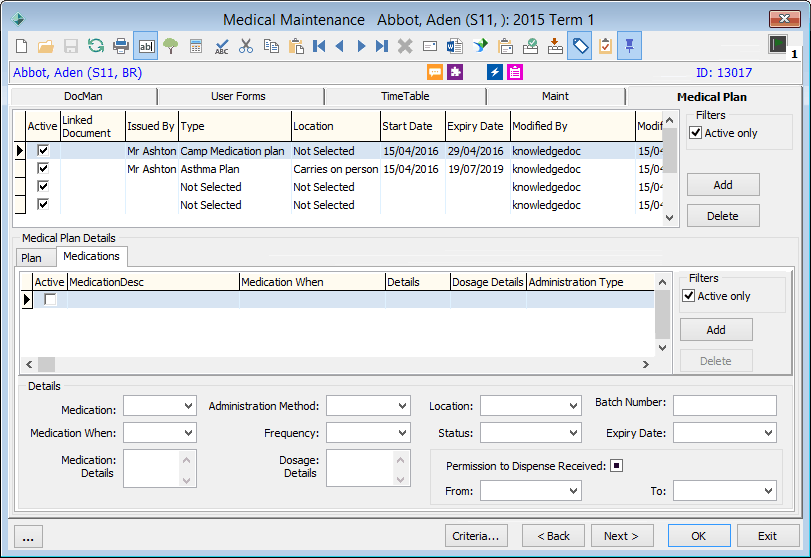Image resolution: width=811 pixels, height=558 pixels.
Task: Click the blue pushpin icon
Action: pyautogui.click(x=629, y=46)
